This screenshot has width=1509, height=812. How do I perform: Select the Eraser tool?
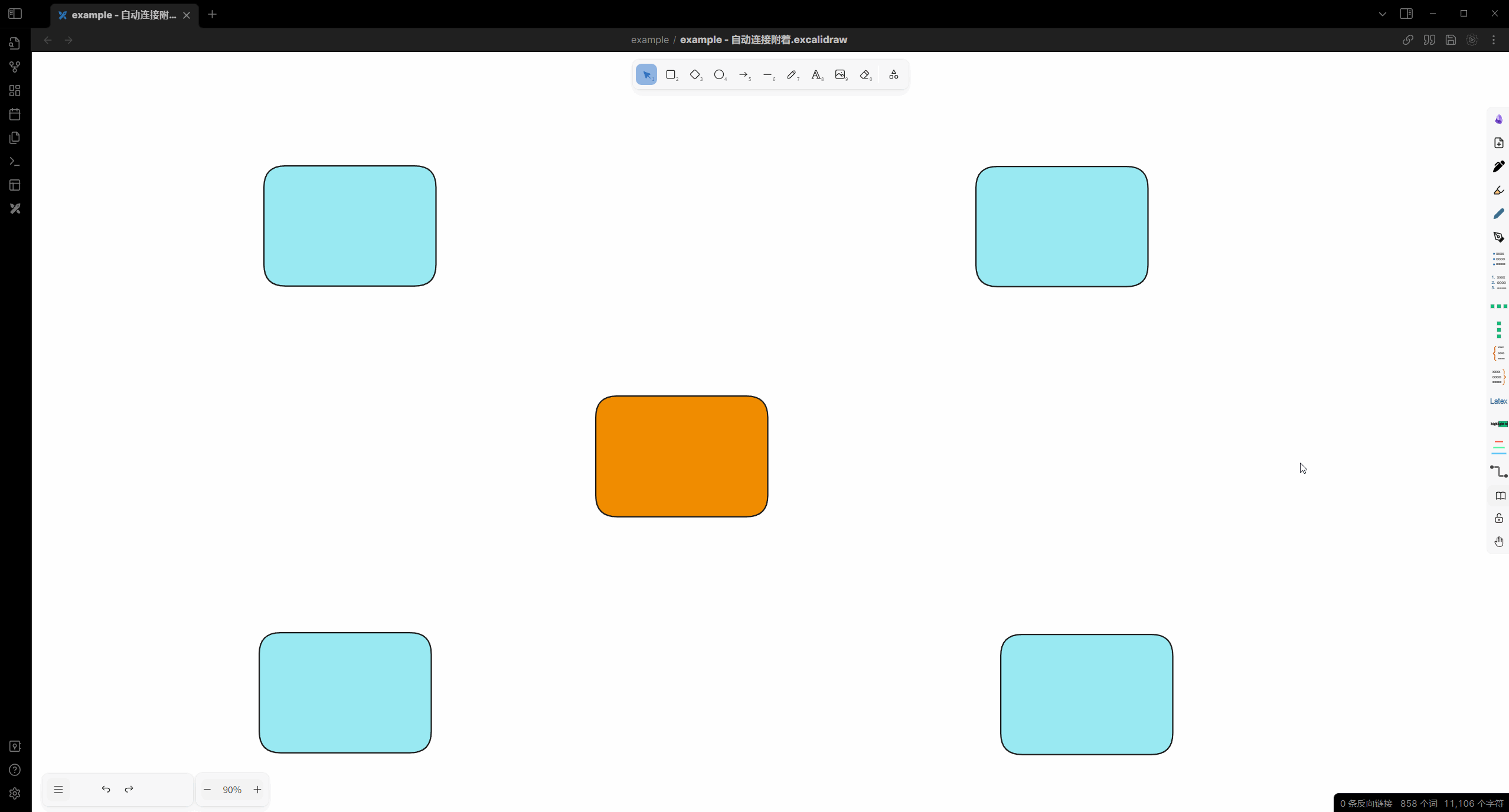tap(865, 75)
